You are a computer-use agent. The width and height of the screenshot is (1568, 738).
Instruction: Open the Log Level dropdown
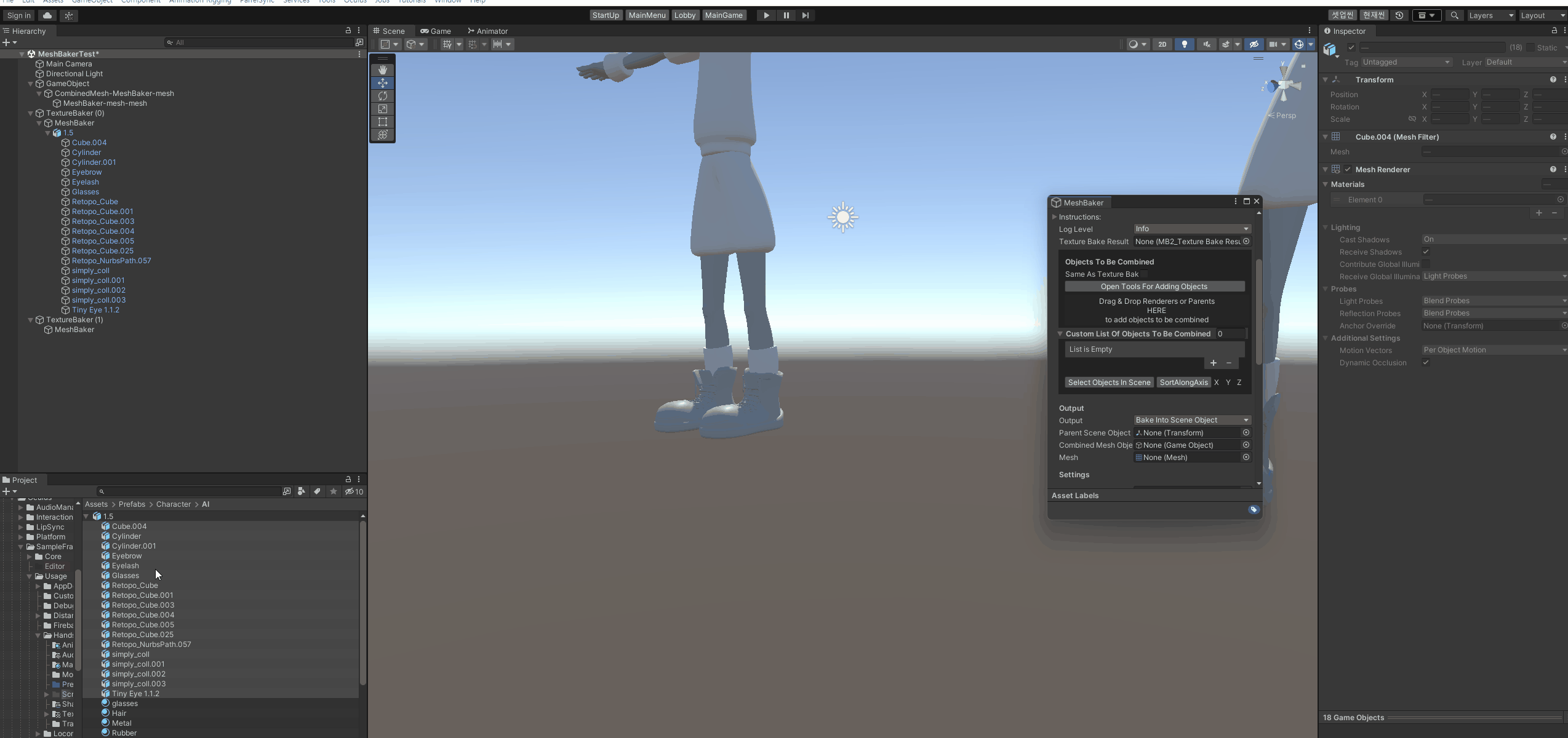click(1191, 229)
